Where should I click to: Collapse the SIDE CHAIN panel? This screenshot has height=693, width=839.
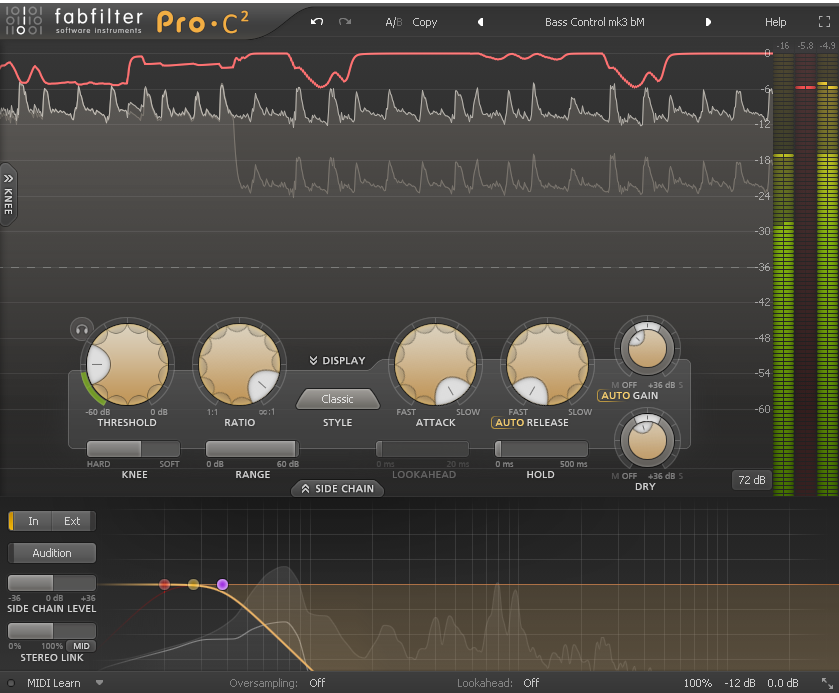click(x=337, y=489)
